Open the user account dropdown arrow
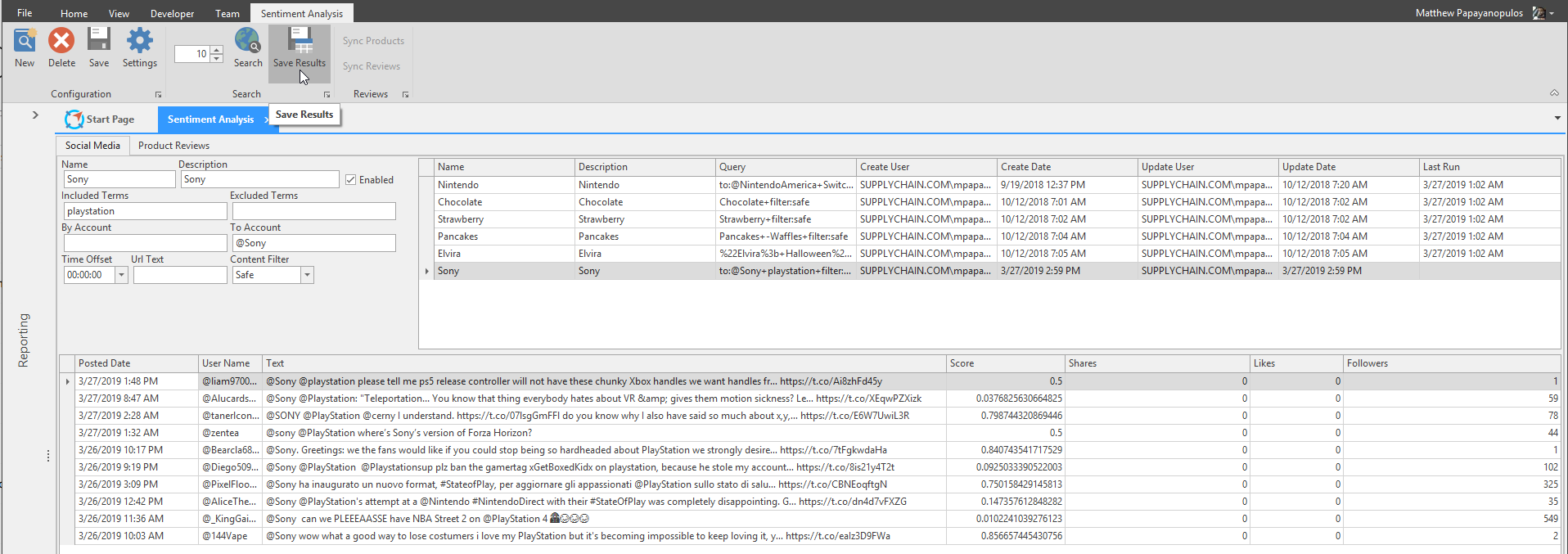This screenshot has width=1568, height=554. point(1551,14)
